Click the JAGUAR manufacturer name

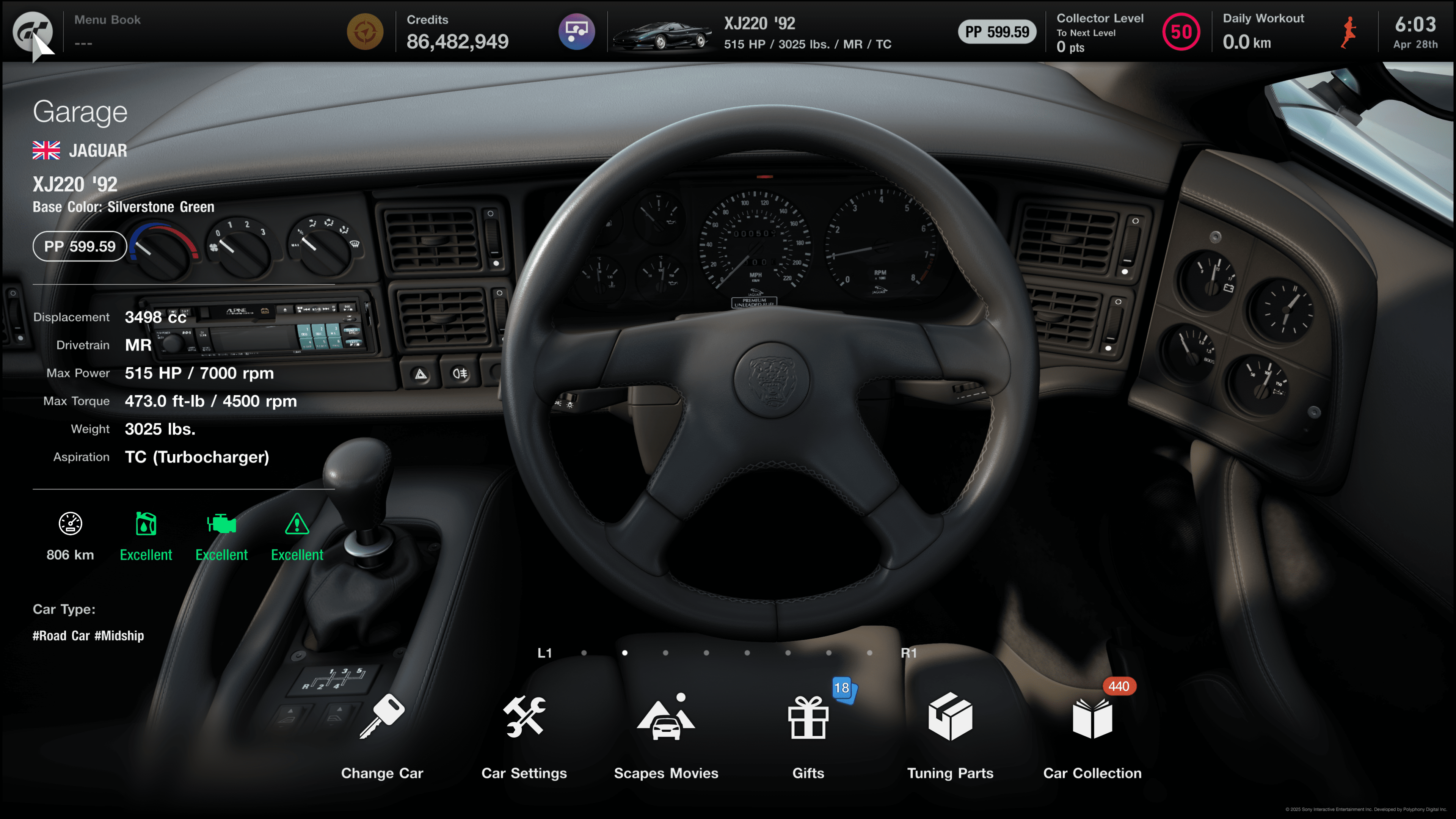tap(98, 151)
